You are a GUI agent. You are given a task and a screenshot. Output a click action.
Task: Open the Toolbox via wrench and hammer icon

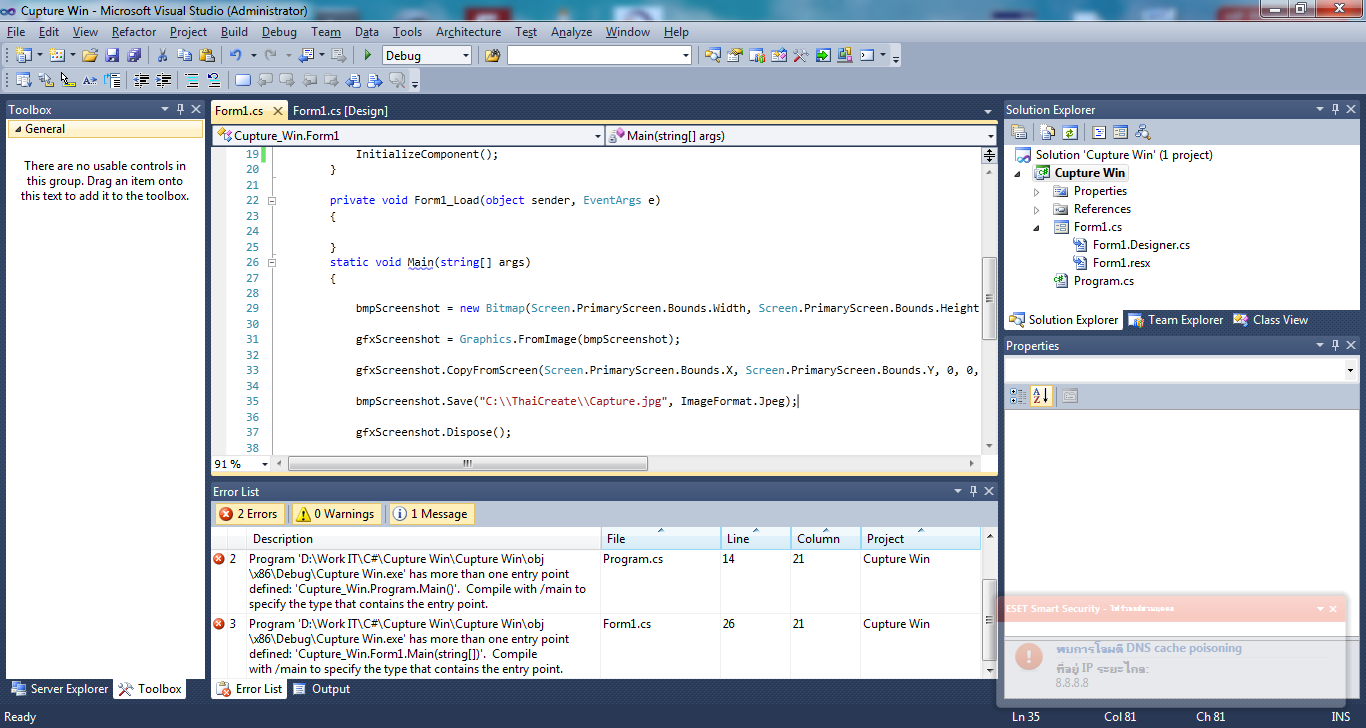point(800,55)
